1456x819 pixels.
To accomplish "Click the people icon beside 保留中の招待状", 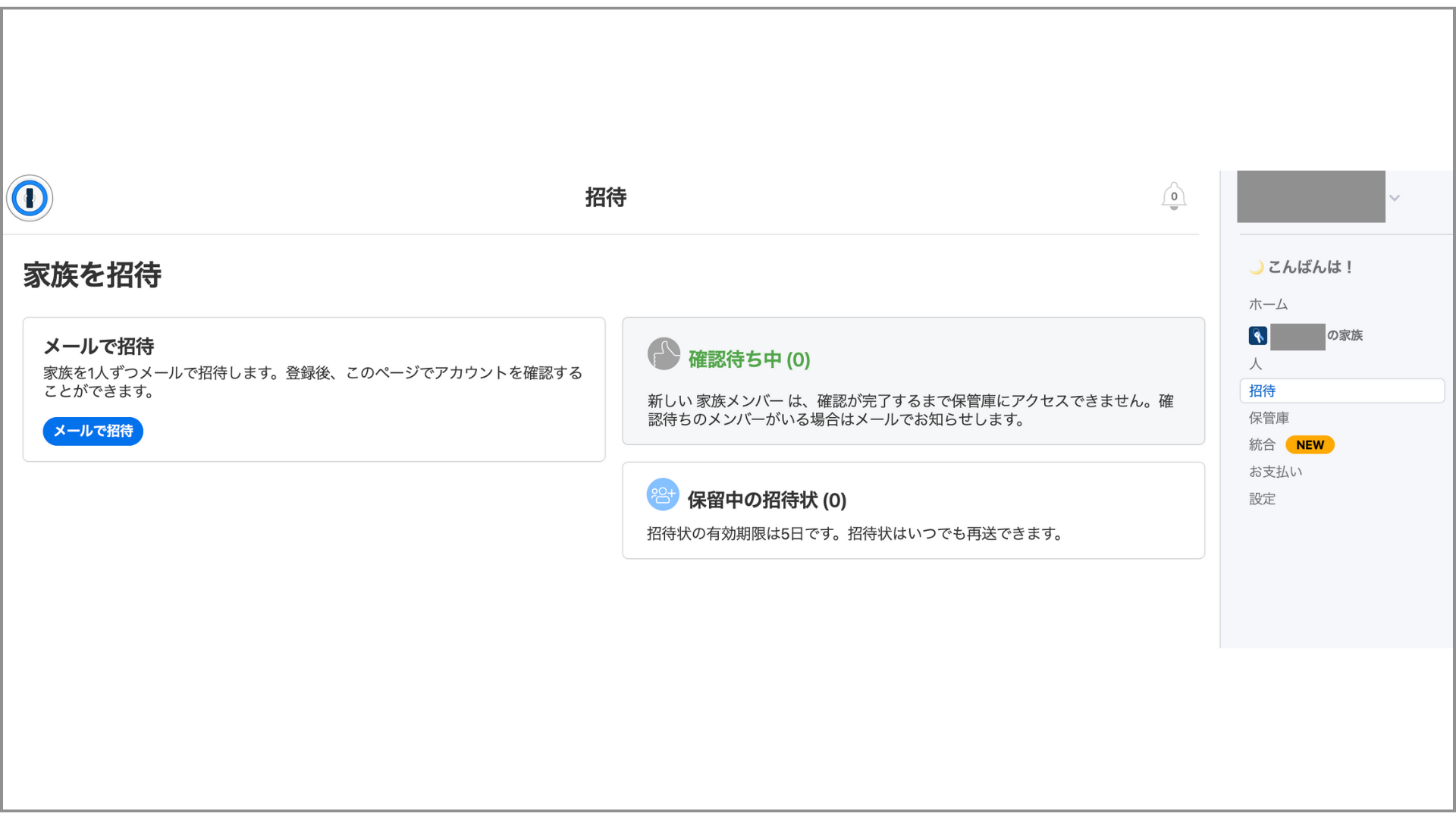I will 663,494.
